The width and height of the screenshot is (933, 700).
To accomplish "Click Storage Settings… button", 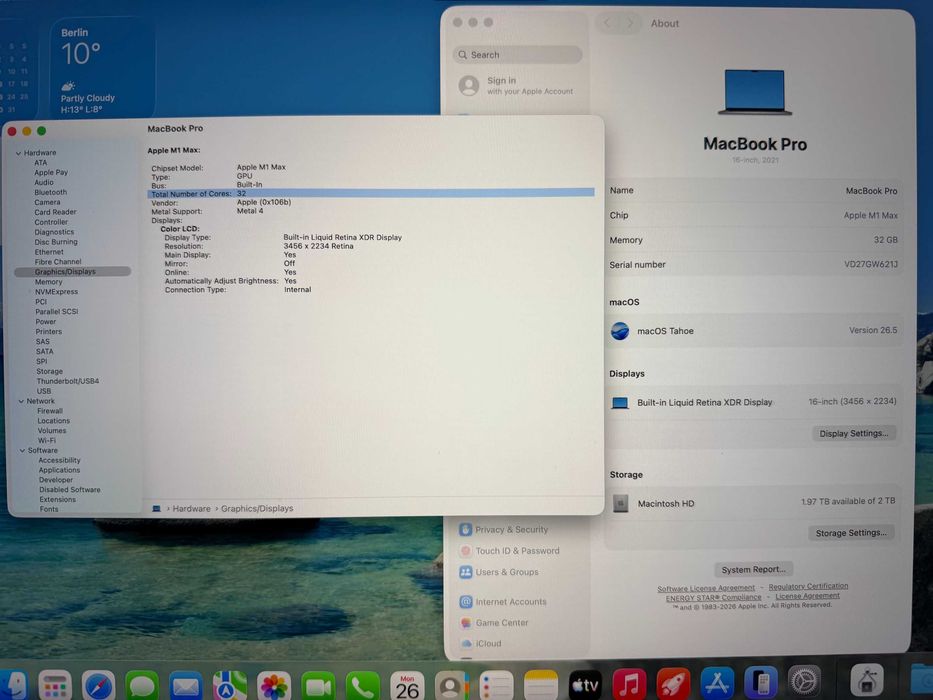I will click(851, 533).
